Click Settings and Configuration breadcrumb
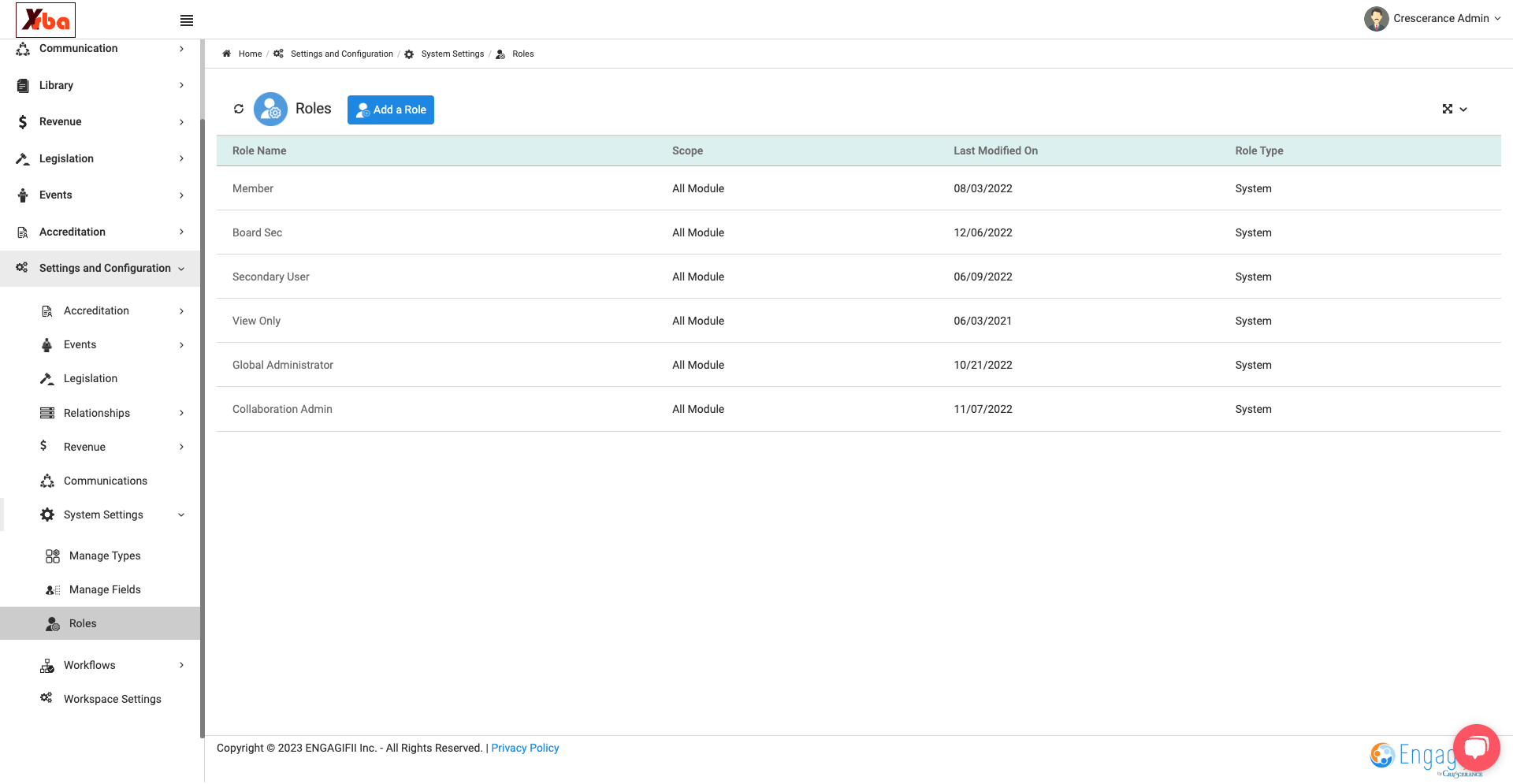Screen dimensions: 1513x784 341,54
